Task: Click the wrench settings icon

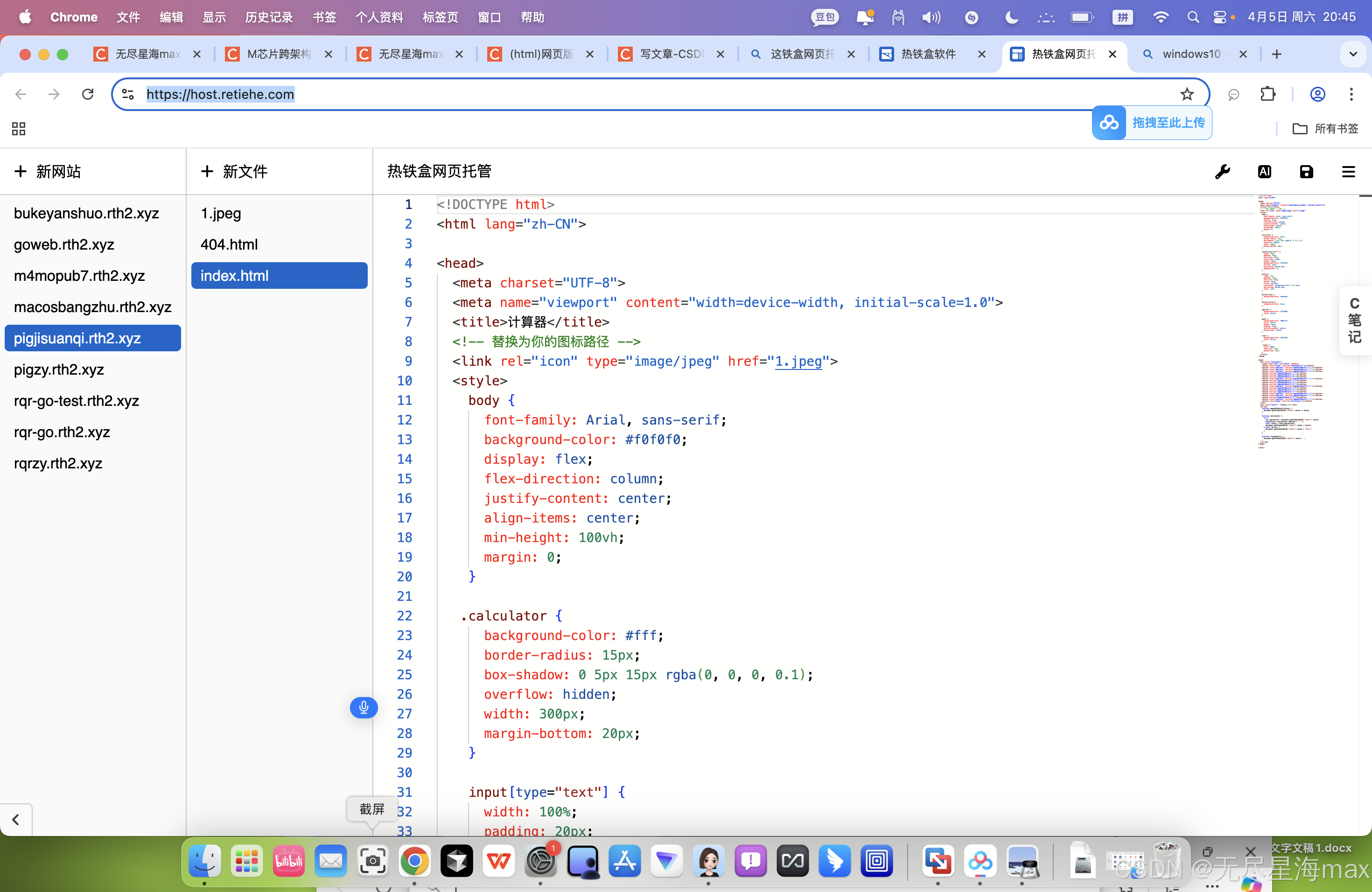Action: coord(1222,171)
